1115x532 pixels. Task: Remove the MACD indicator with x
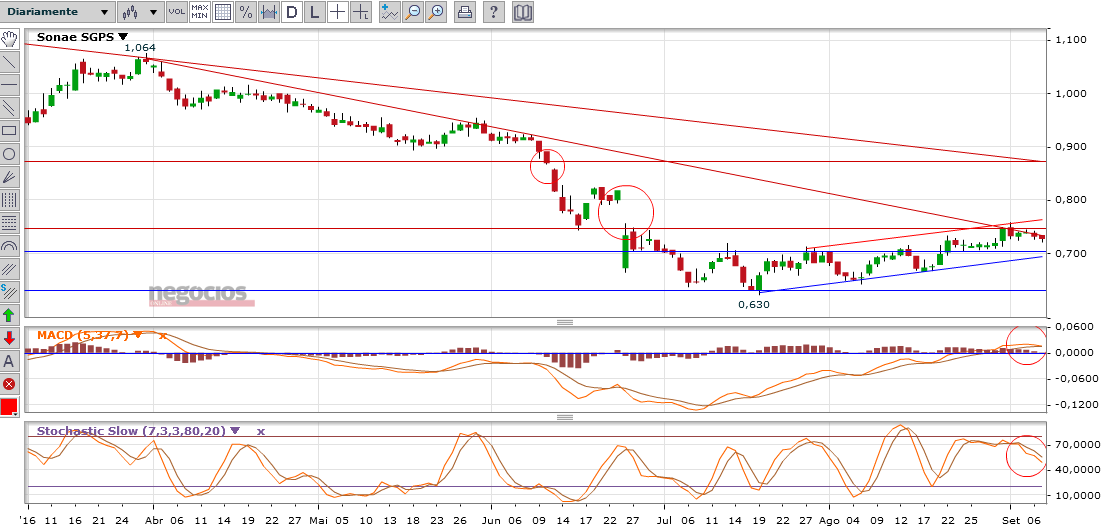(164, 334)
